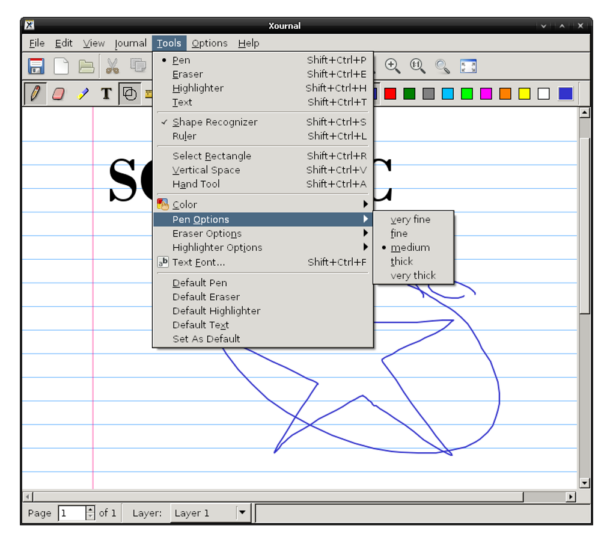Click the New blank page icon
The height and width of the screenshot is (540, 613).
[61, 66]
